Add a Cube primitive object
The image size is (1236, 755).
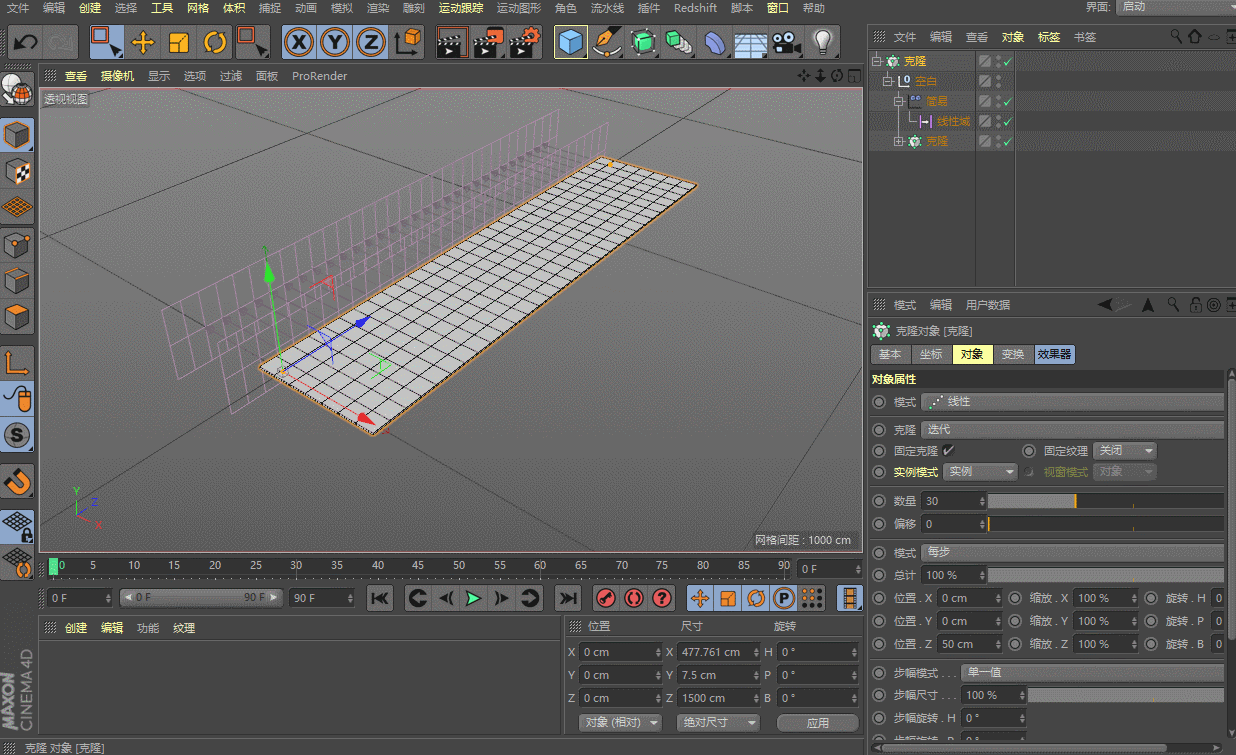pos(570,42)
